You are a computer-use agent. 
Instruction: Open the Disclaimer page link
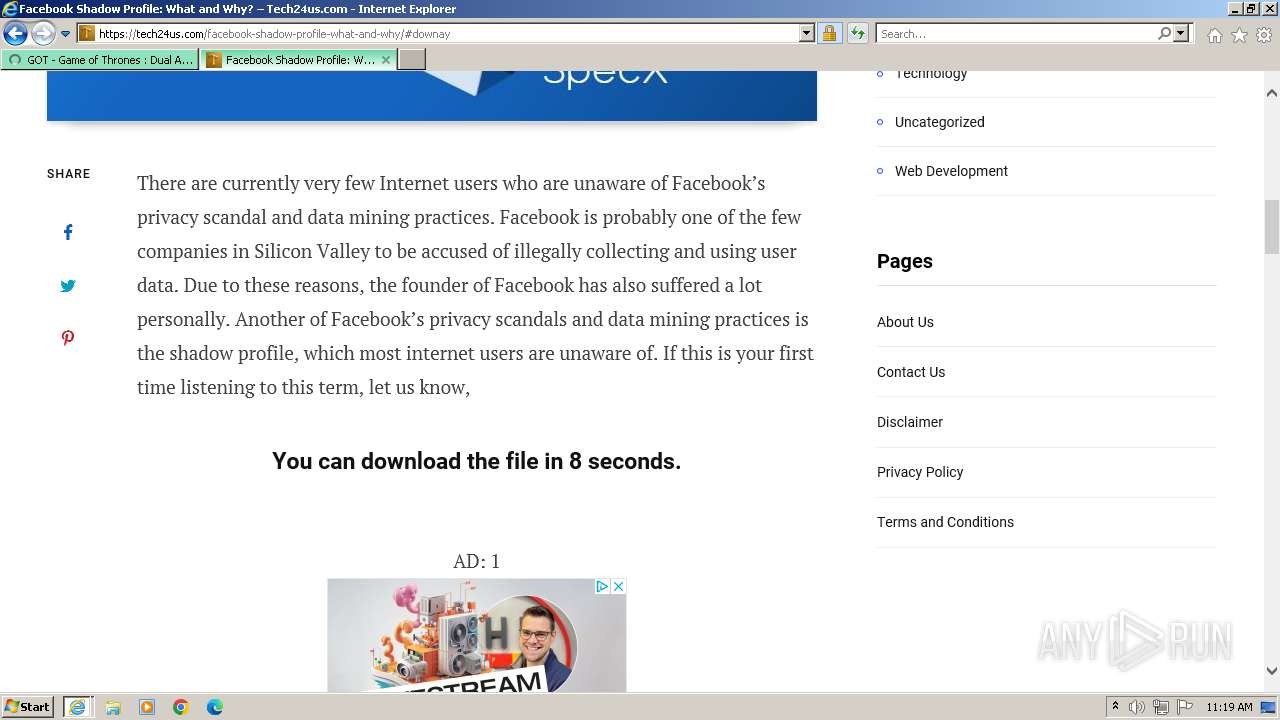tap(910, 422)
